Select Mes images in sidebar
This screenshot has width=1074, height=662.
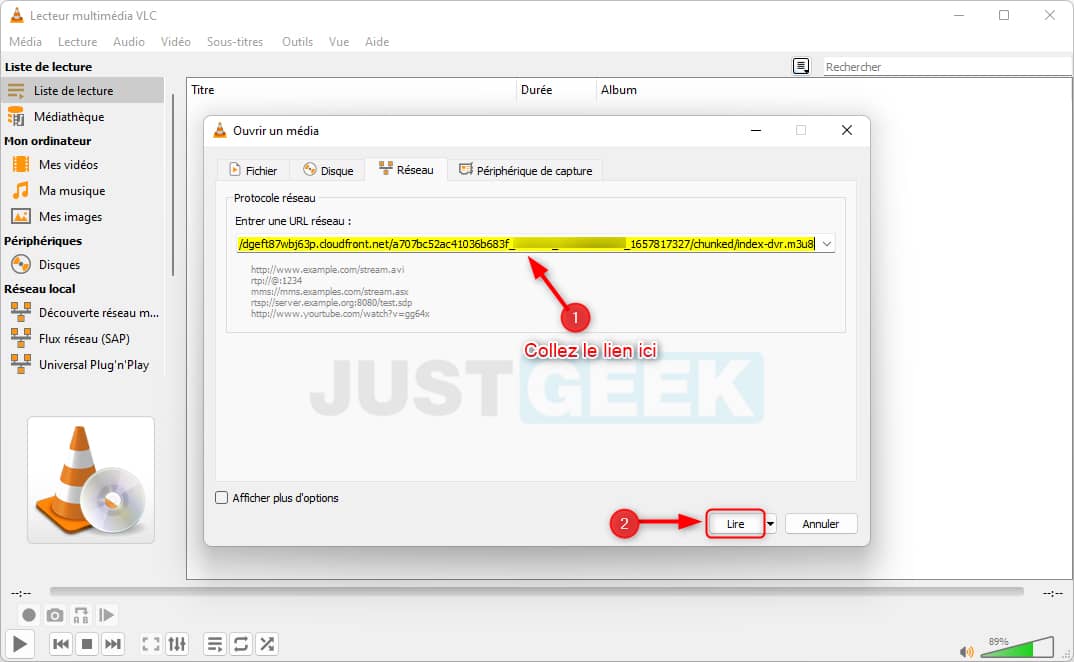(x=82, y=217)
